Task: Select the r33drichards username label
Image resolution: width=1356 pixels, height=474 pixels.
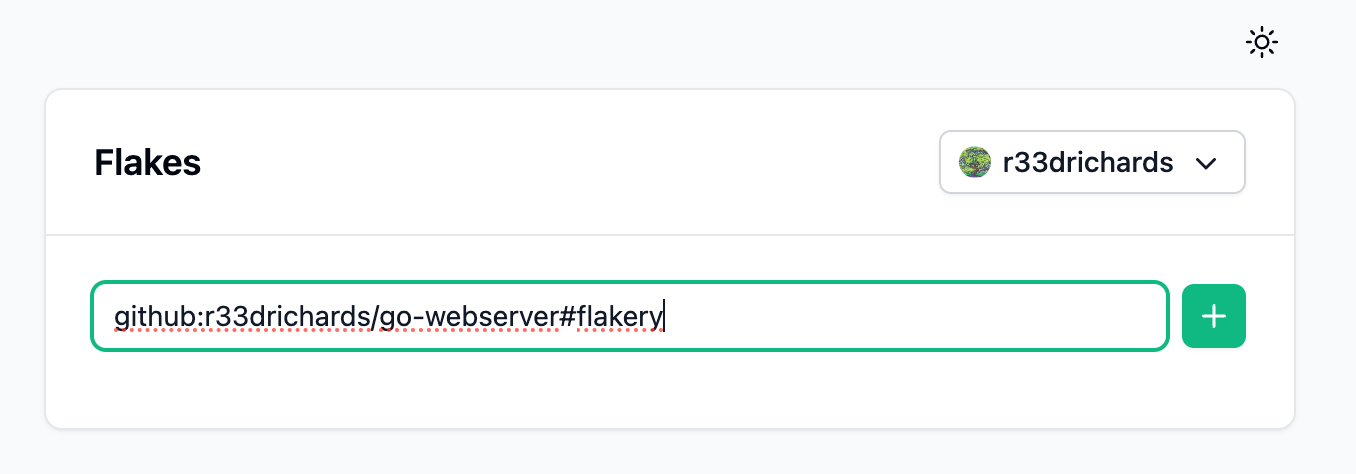Action: click(1087, 162)
